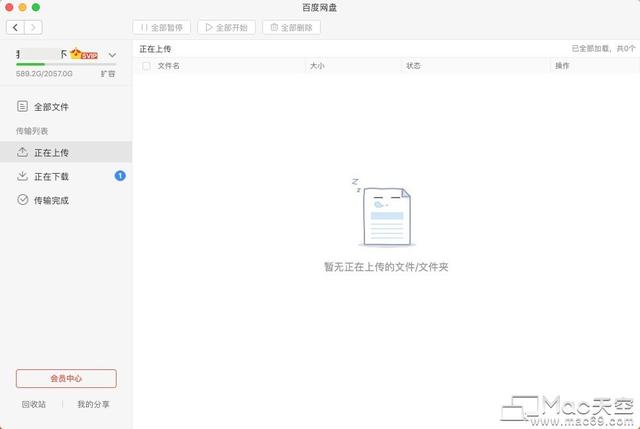Click the upload icon beside 正在上传
This screenshot has height=429, width=640.
pos(22,152)
